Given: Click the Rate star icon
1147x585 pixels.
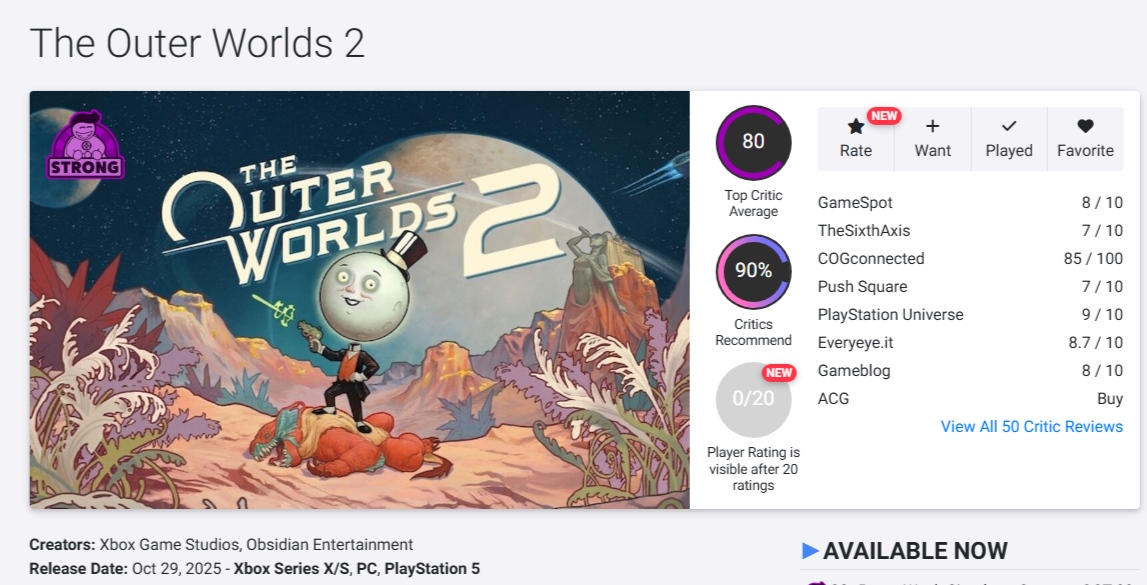Looking at the screenshot, I should pyautogui.click(x=856, y=127).
